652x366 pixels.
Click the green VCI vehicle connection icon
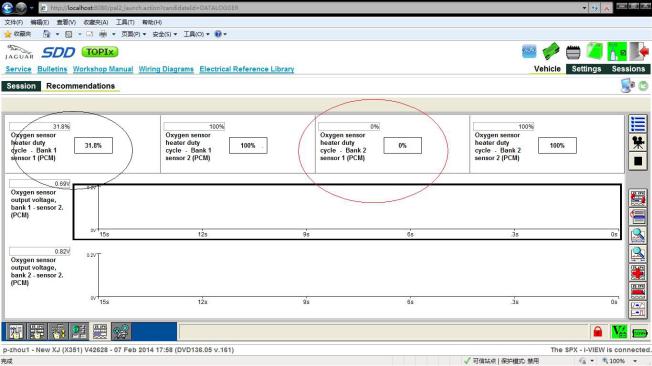(619, 332)
